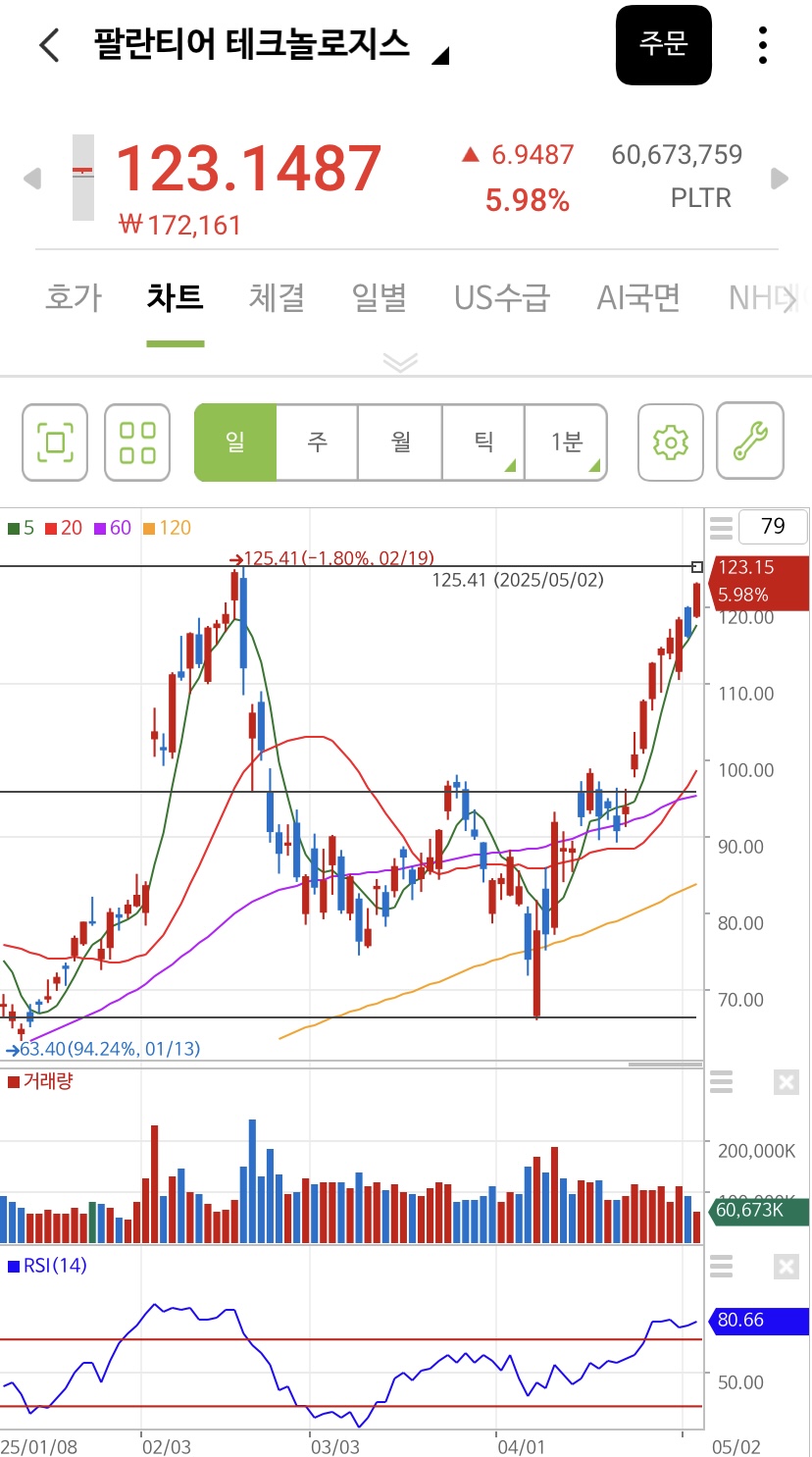The width and height of the screenshot is (812, 1457).
Task: Toggle the 20-day moving average legend
Action: (64, 528)
